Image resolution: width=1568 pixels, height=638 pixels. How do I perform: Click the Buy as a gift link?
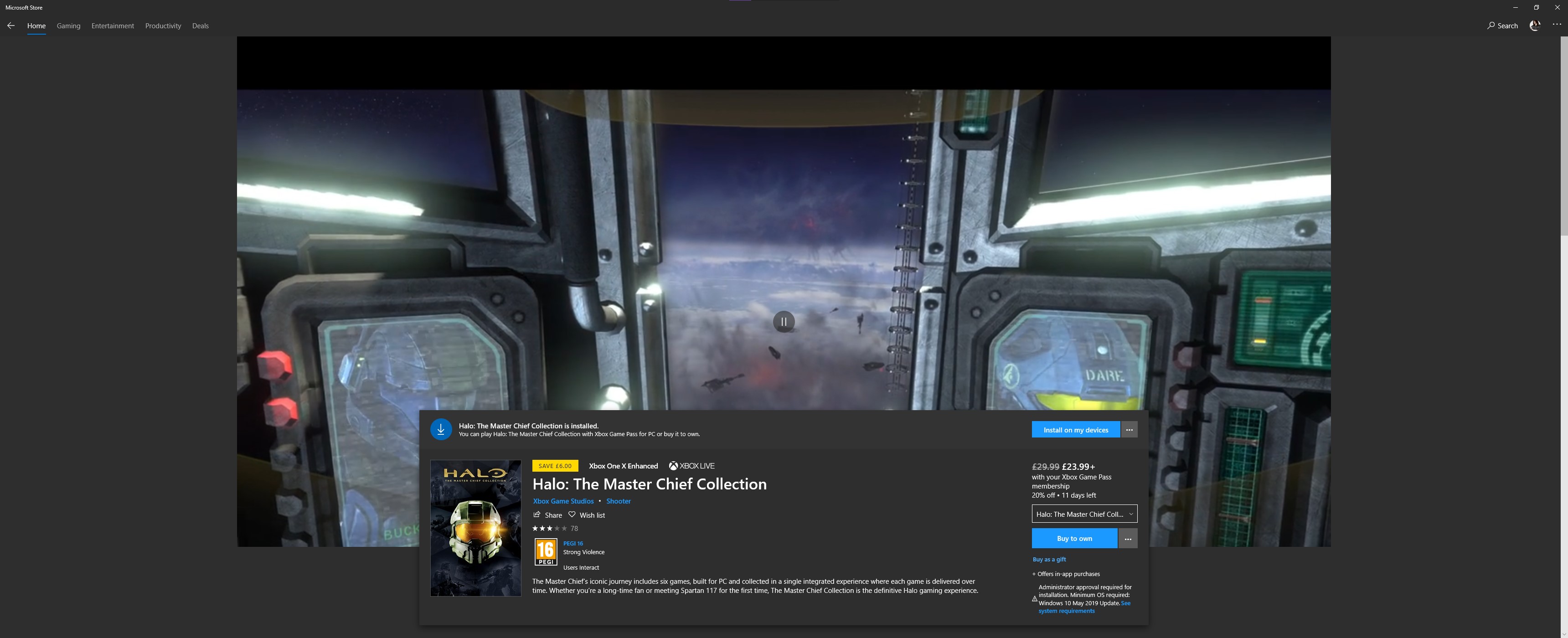pos(1049,559)
